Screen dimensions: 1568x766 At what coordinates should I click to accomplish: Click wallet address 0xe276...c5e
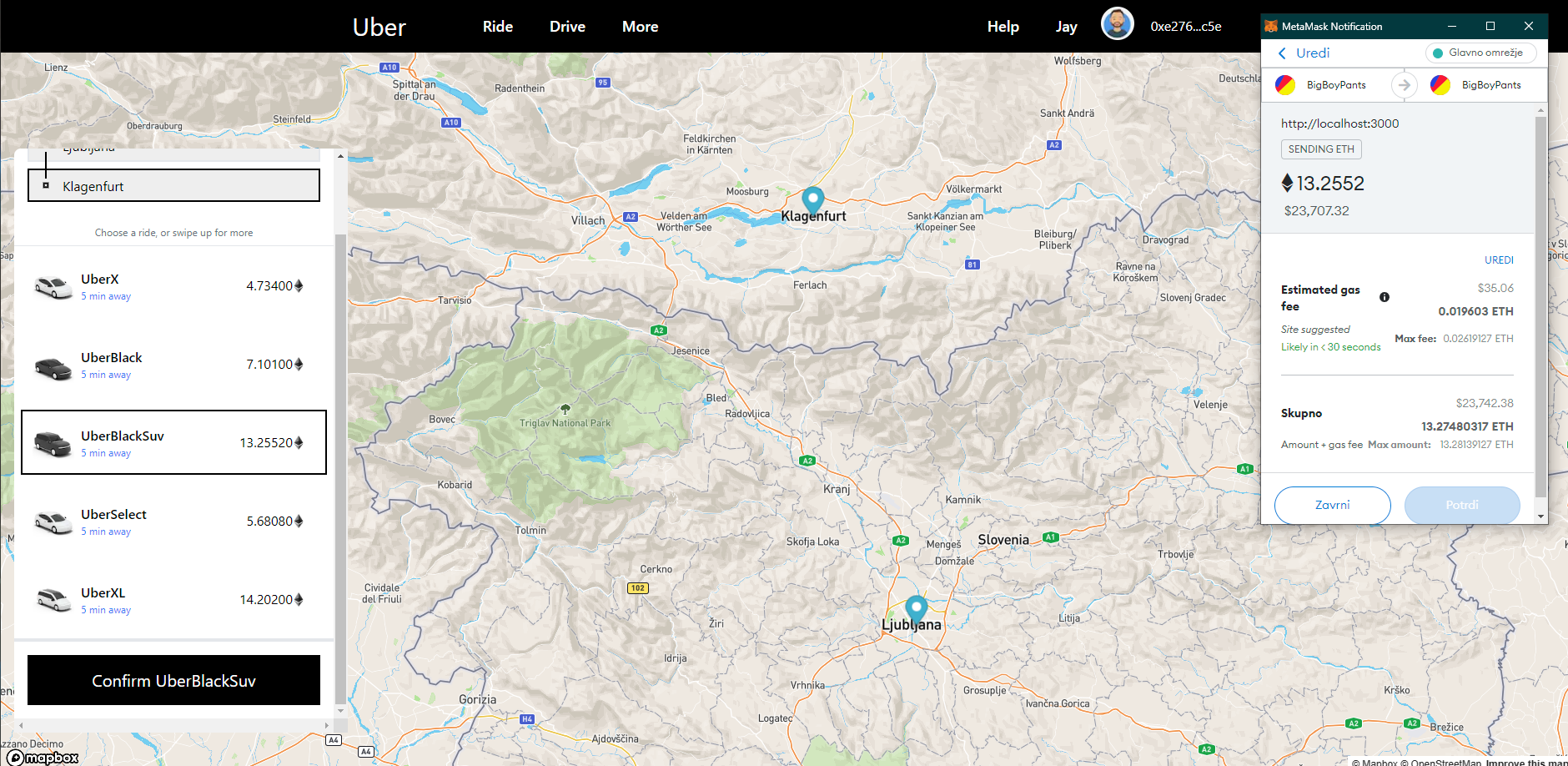tap(1185, 27)
